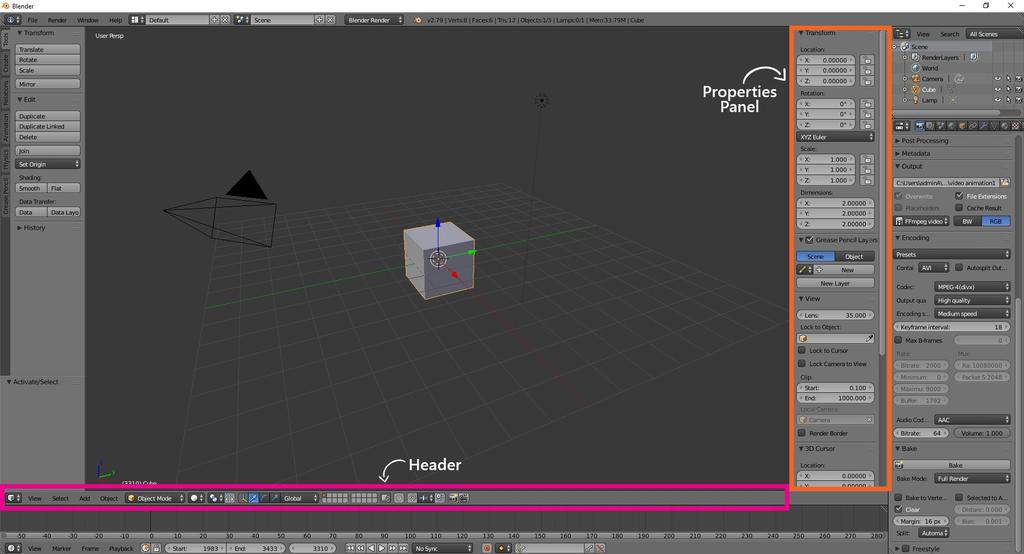
Task: Click the Translate button in tool shelf
Action: [48, 50]
